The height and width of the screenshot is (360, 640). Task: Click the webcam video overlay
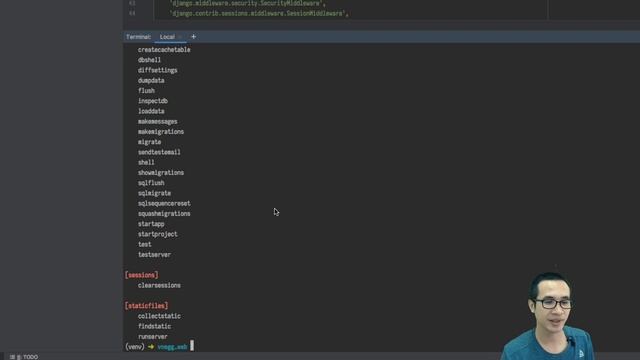pyautogui.click(x=548, y=316)
